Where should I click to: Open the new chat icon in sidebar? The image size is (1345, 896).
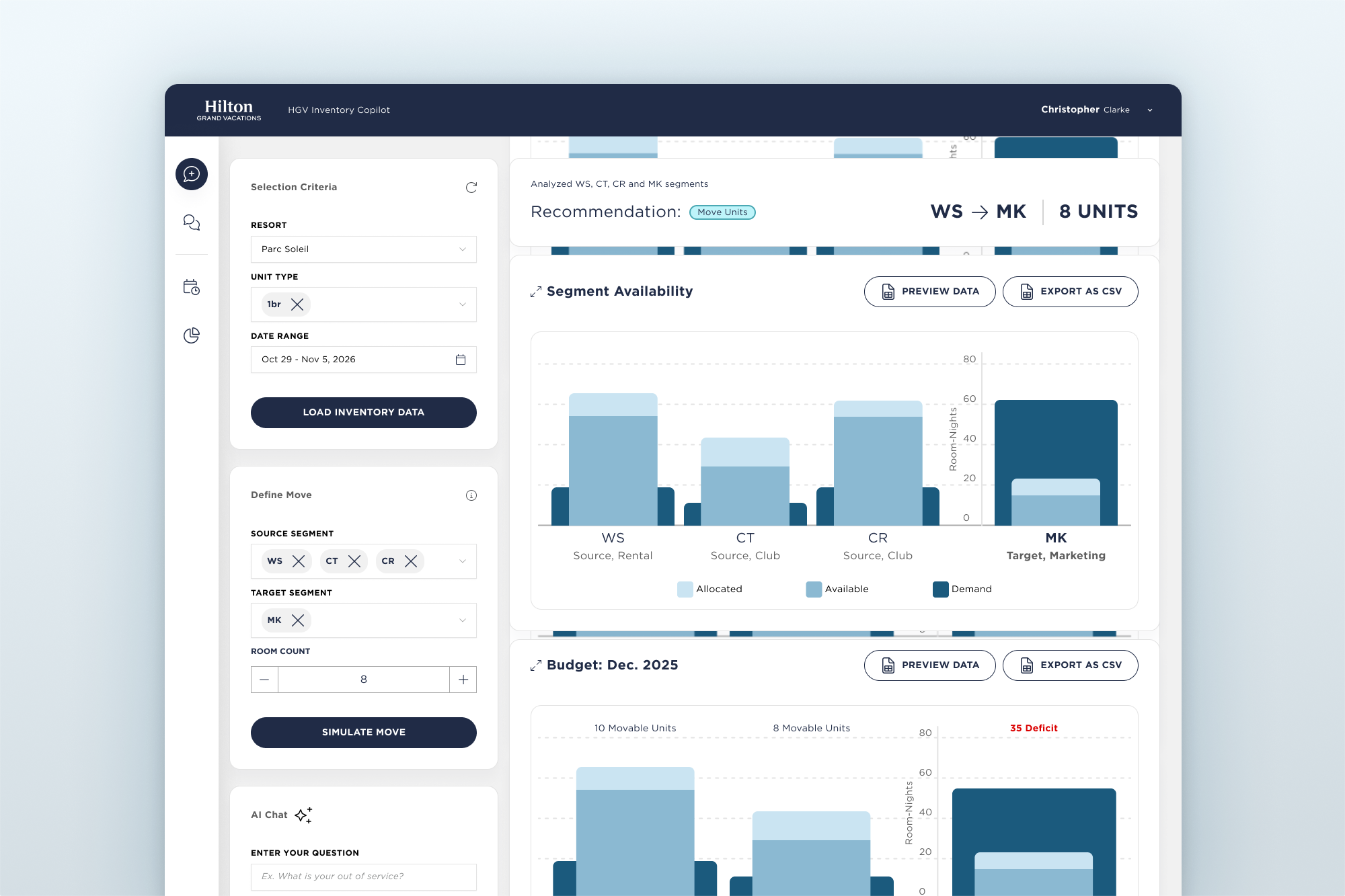pos(192,174)
